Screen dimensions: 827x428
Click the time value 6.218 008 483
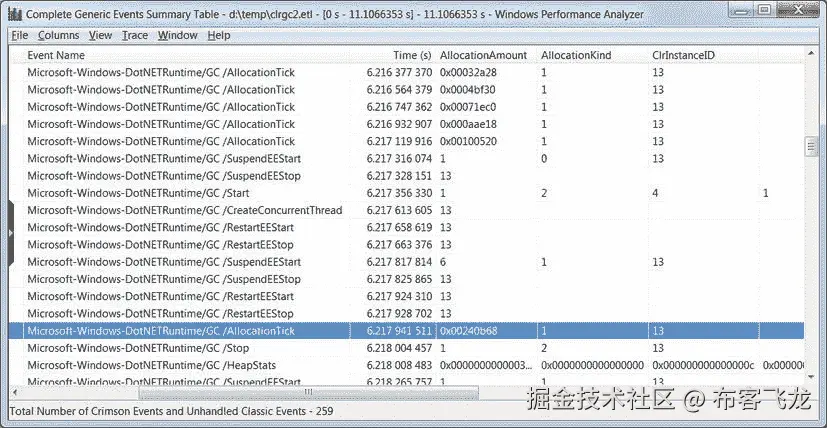pyautogui.click(x=399, y=365)
